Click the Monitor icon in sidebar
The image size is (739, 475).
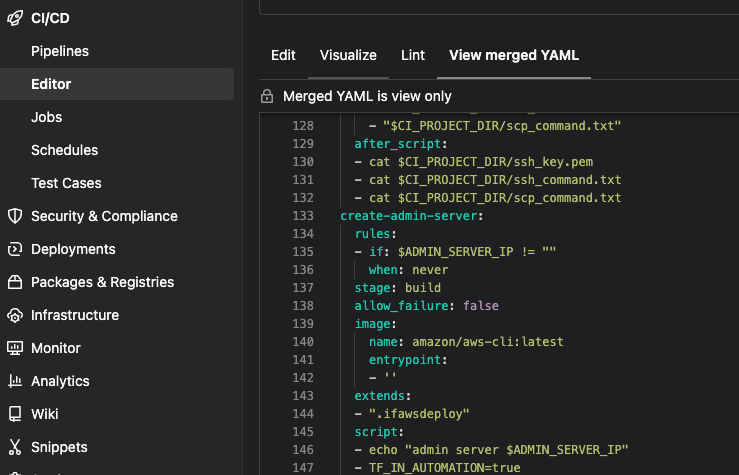[15, 348]
